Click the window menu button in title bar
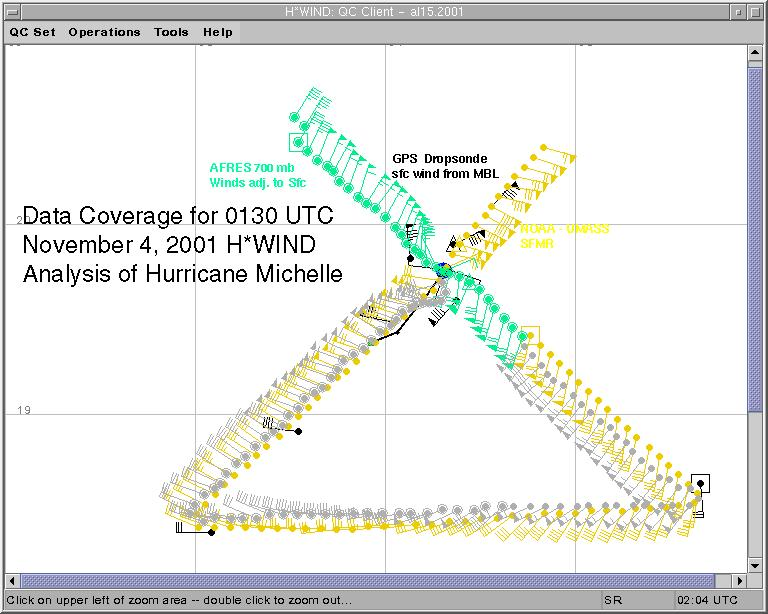 (x=11, y=10)
